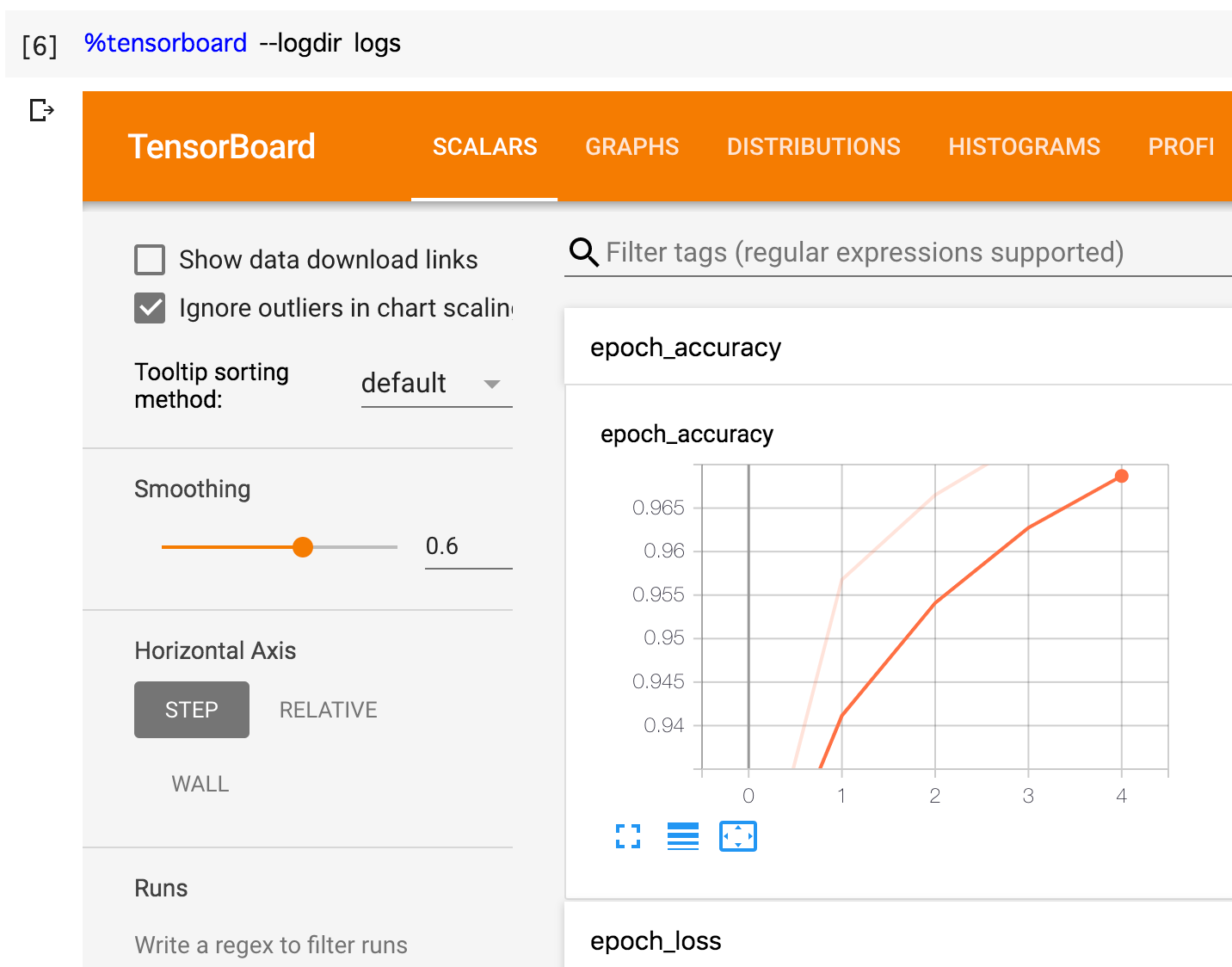Enable Show data download links checkbox

tap(150, 259)
